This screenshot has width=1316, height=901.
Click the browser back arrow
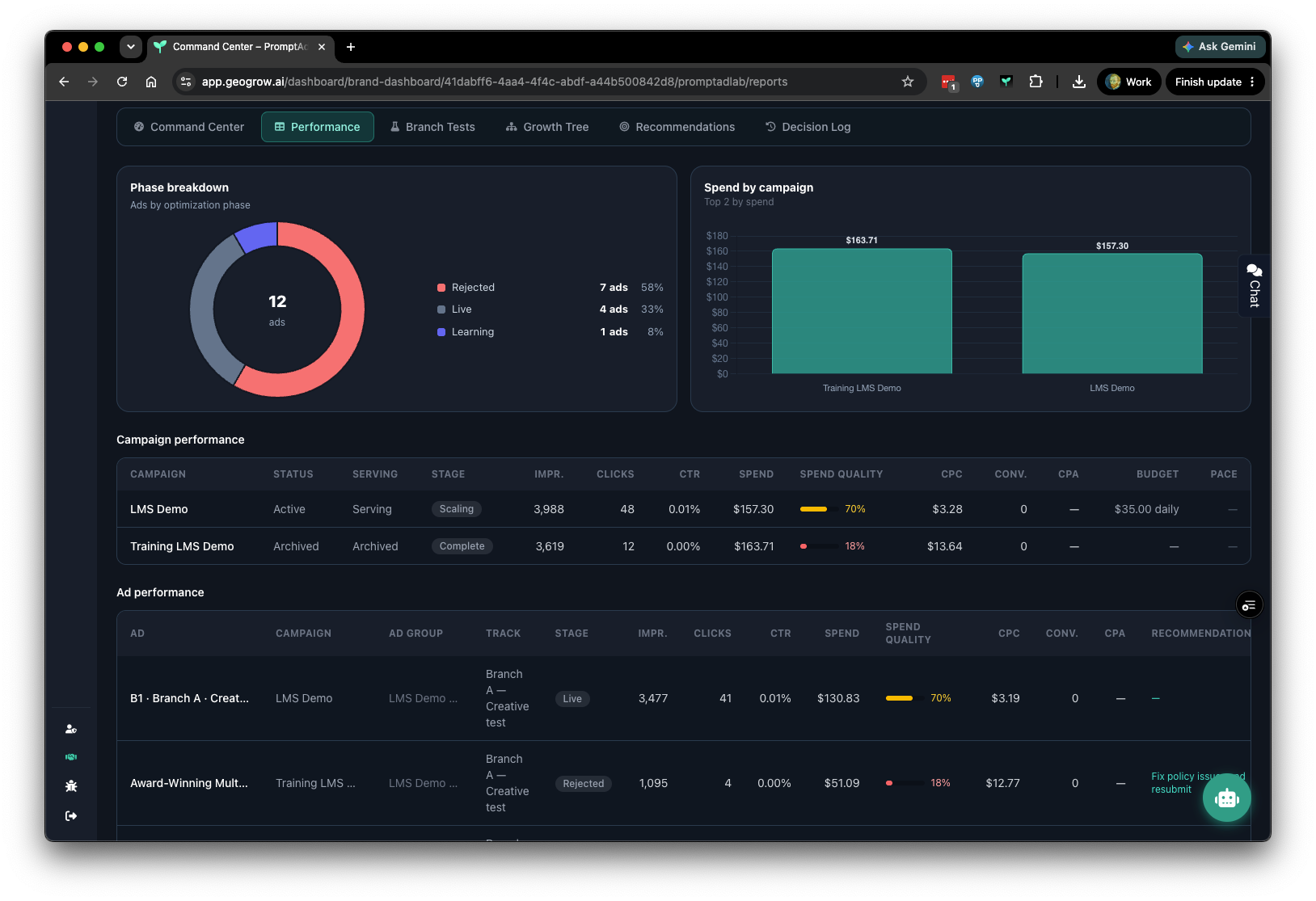64,82
